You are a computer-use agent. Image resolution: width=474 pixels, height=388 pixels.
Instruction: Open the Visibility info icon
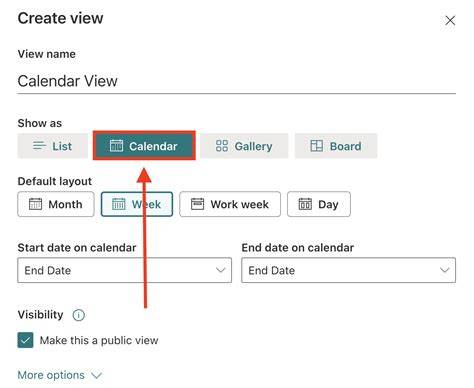(79, 315)
